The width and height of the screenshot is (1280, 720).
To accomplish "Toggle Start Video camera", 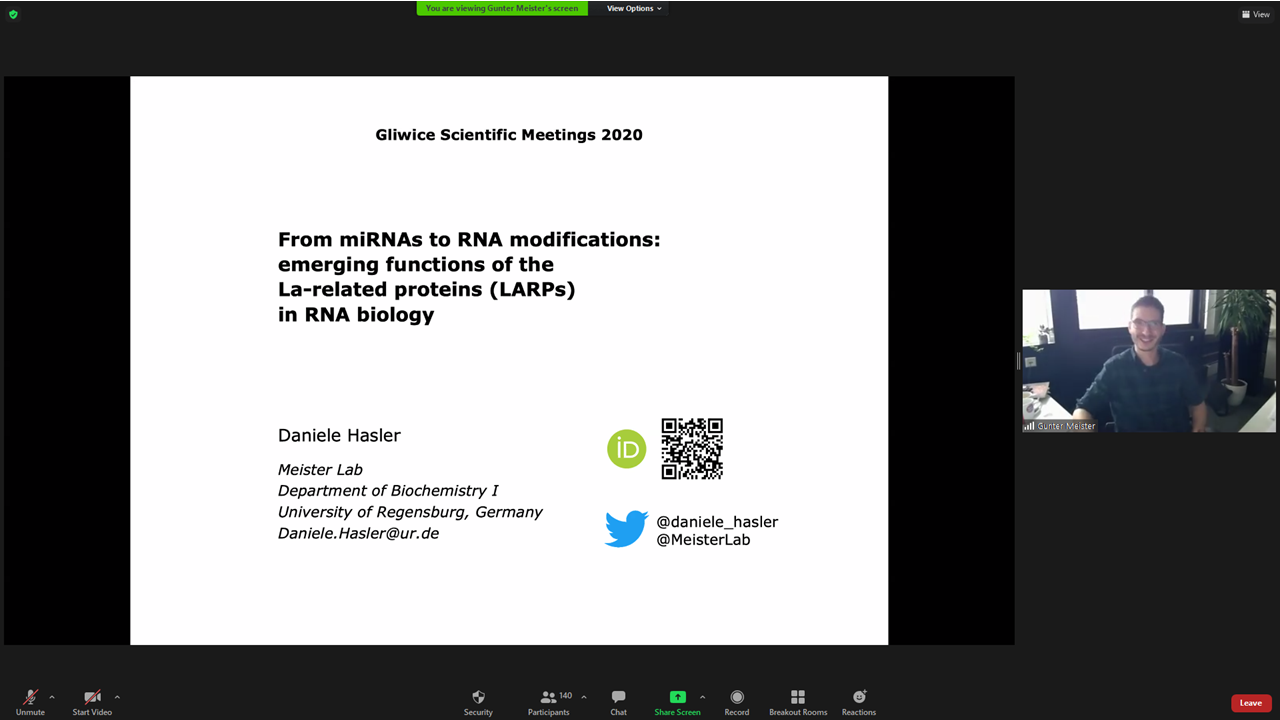I will [92, 698].
